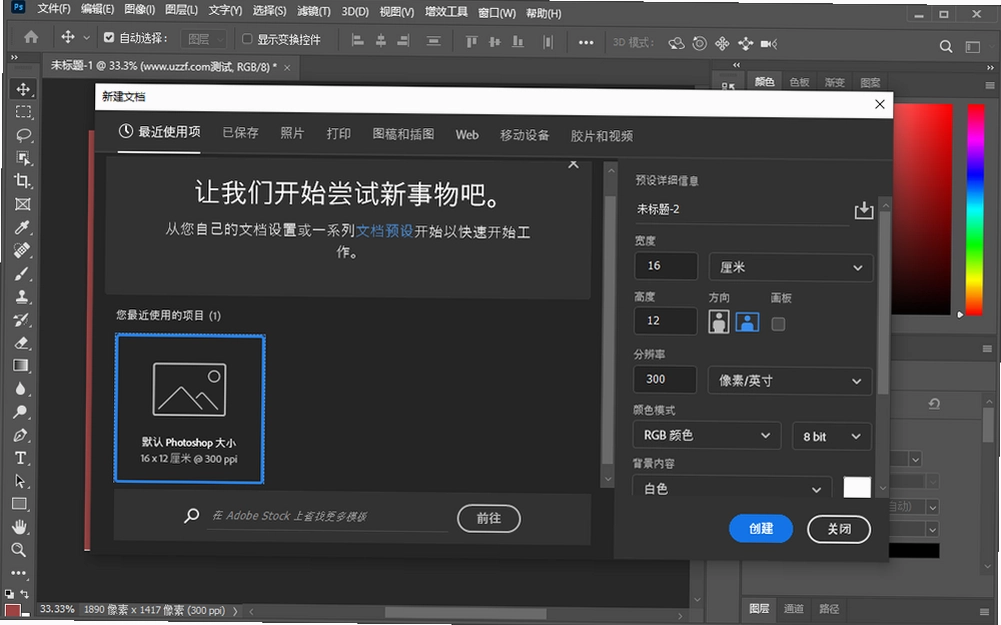Select the Rectangle shape tool
Screen dimensions: 1001x625
[20, 504]
